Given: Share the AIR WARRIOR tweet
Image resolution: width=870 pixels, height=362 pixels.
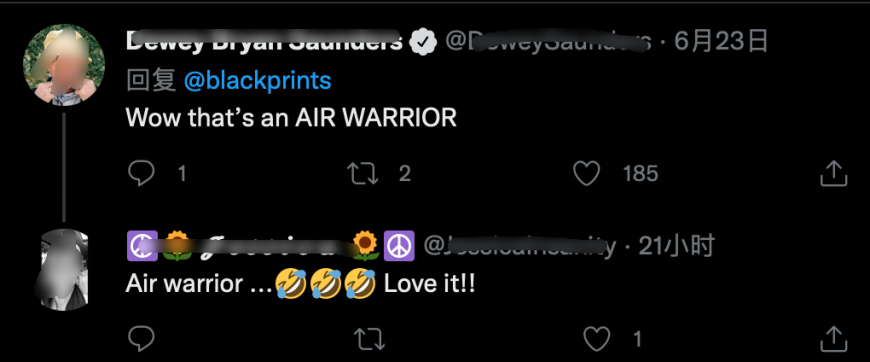Looking at the screenshot, I should (833, 174).
